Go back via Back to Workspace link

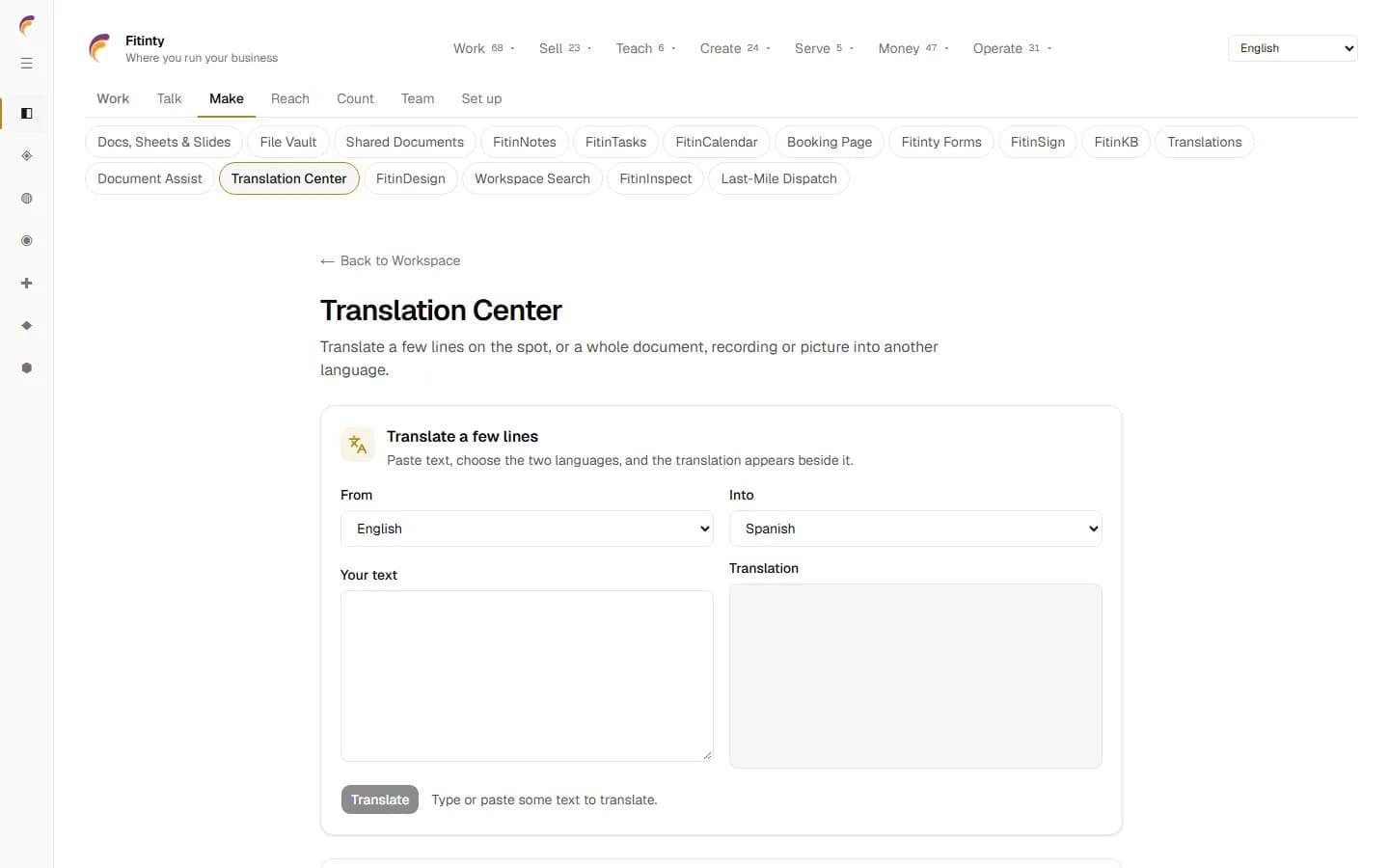point(391,260)
